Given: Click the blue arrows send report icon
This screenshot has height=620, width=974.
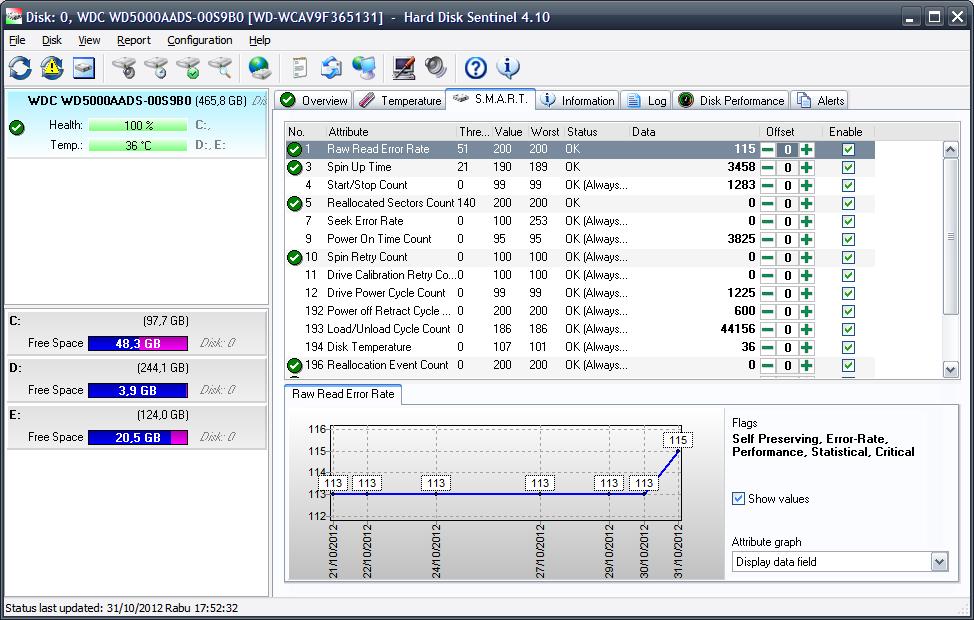Looking at the screenshot, I should 331,67.
